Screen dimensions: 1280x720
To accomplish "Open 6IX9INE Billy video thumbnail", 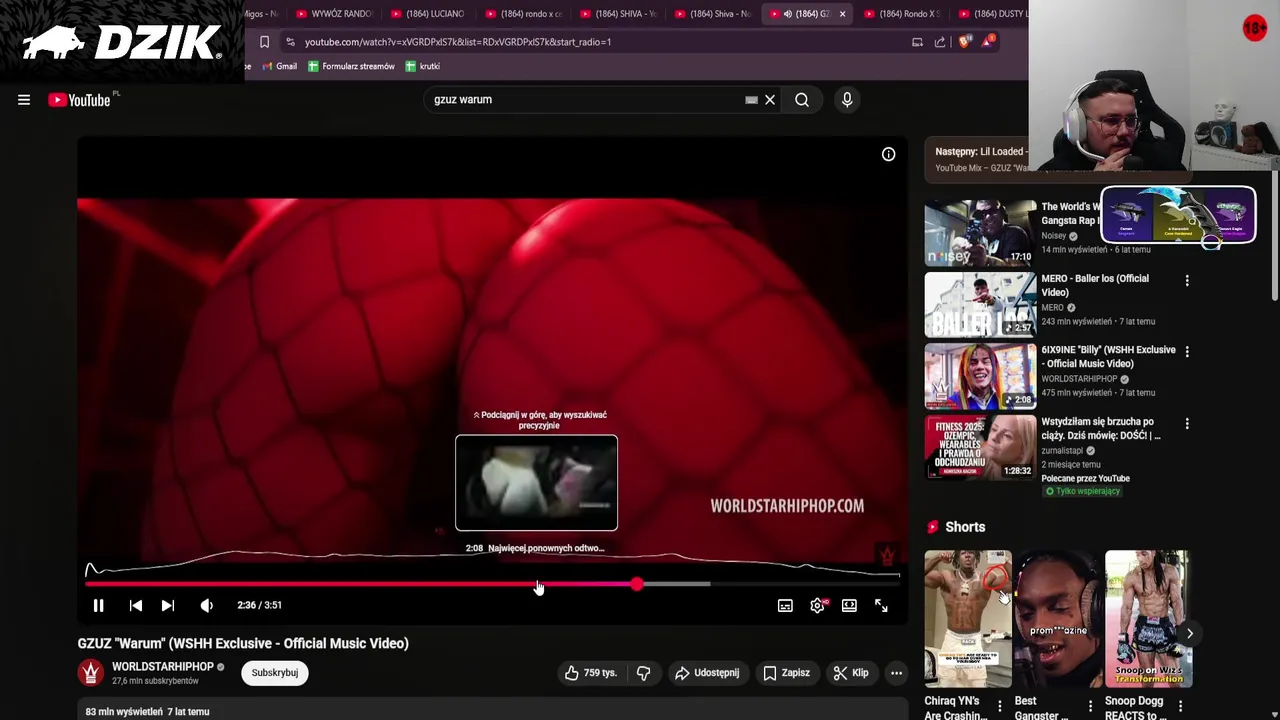I will [980, 376].
